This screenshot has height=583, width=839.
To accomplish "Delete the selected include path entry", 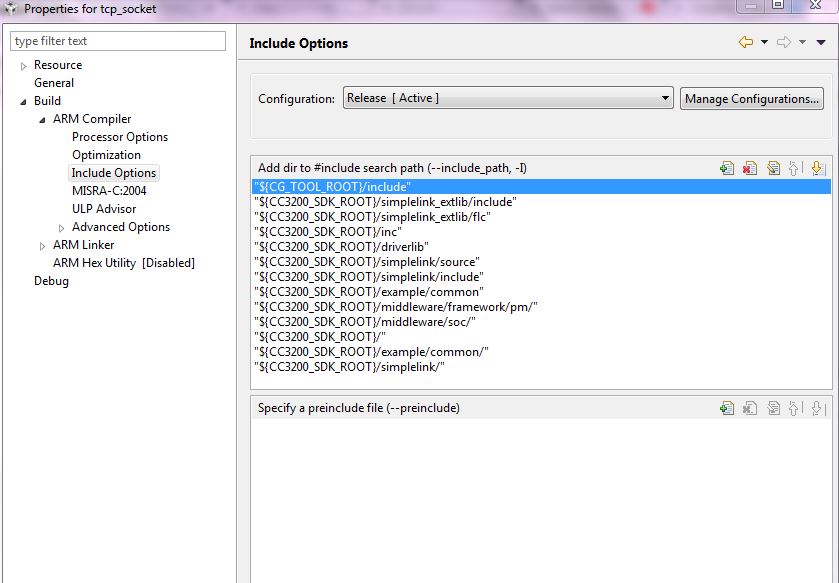I will pyautogui.click(x=750, y=168).
